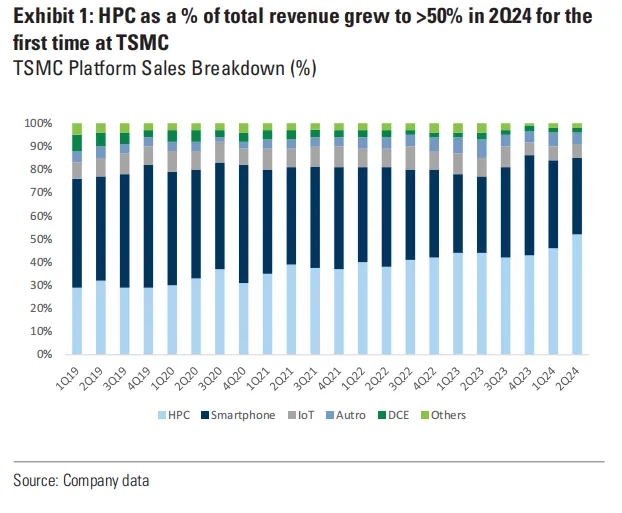This screenshot has height=513, width=622.
Task: Click the 1Q21 x-axis label
Action: pyautogui.click(x=259, y=379)
